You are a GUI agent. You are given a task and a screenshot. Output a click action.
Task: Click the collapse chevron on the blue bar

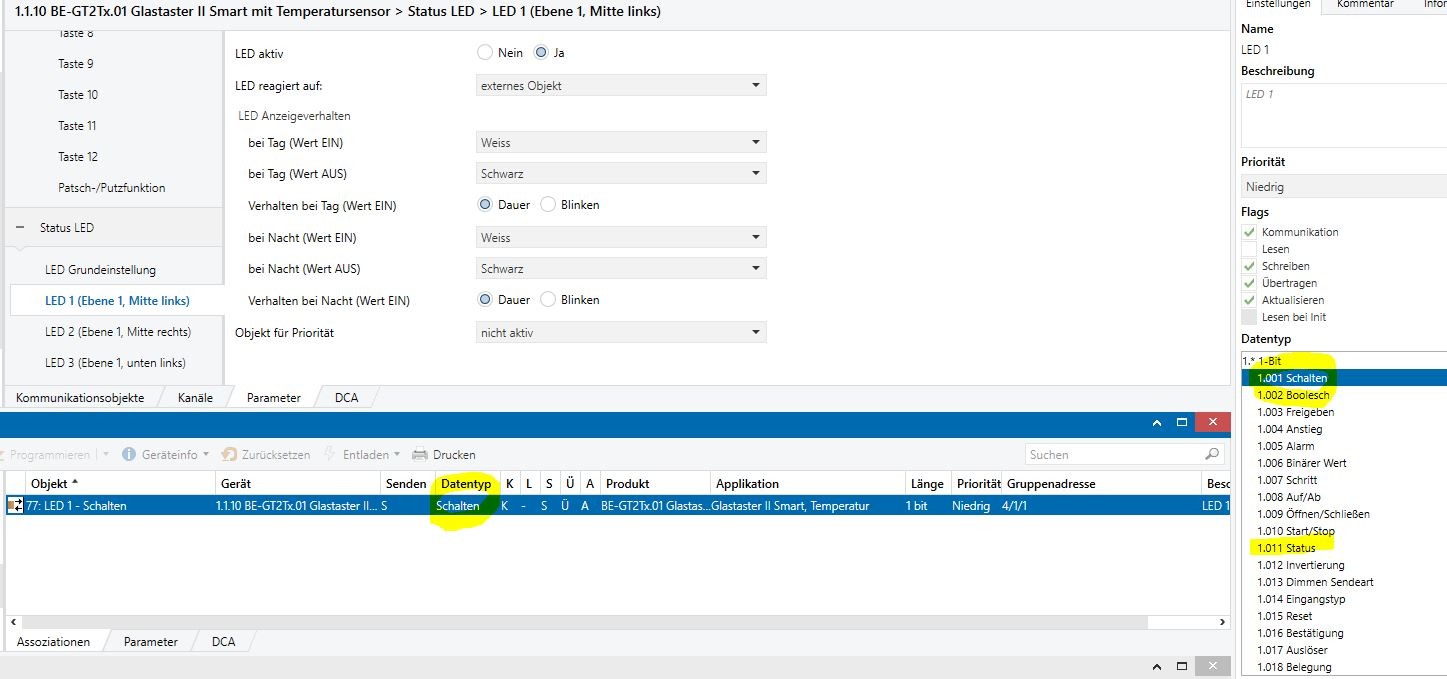1158,423
